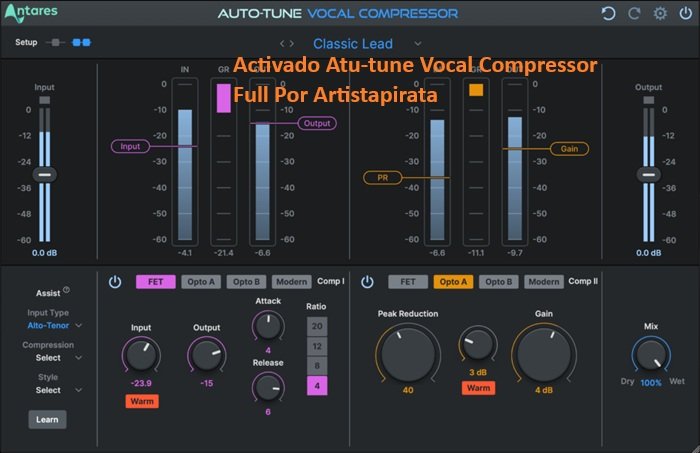
Task: Select Opto B mode for Comp II
Action: [x=499, y=282]
